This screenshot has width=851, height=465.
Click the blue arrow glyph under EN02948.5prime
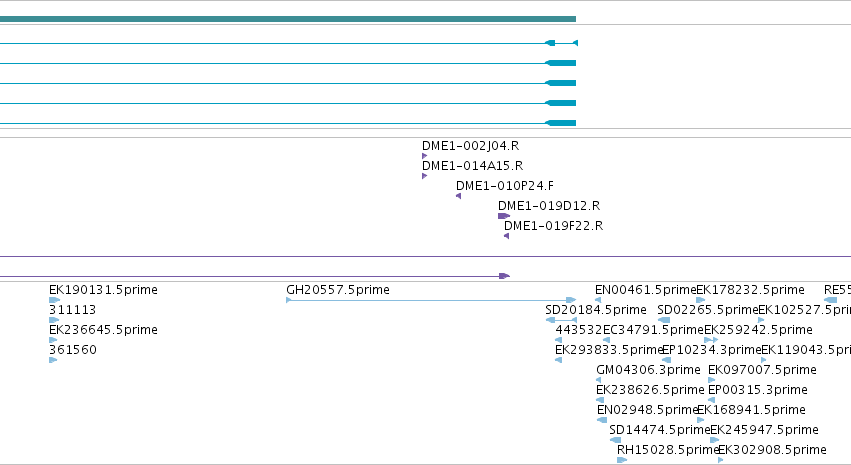tap(602, 420)
